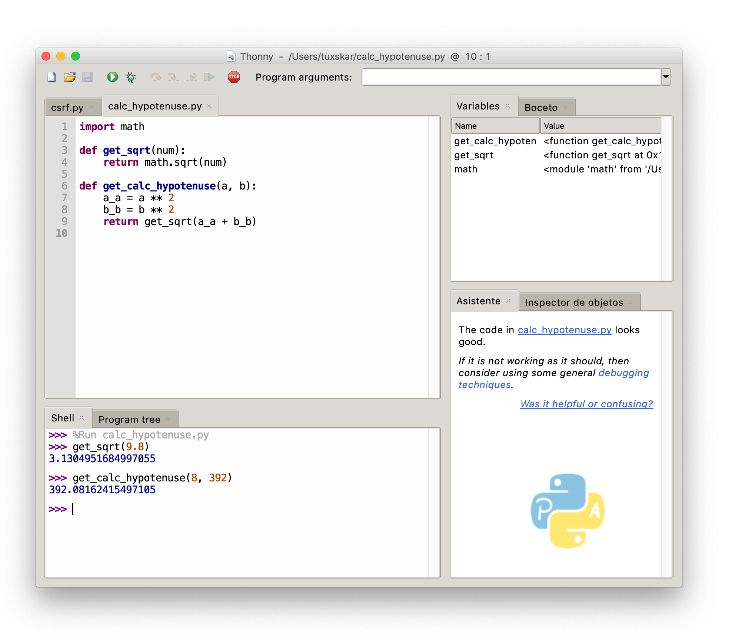730x637 pixels.
Task: Create a new file with toolbar icon
Action: point(52,77)
